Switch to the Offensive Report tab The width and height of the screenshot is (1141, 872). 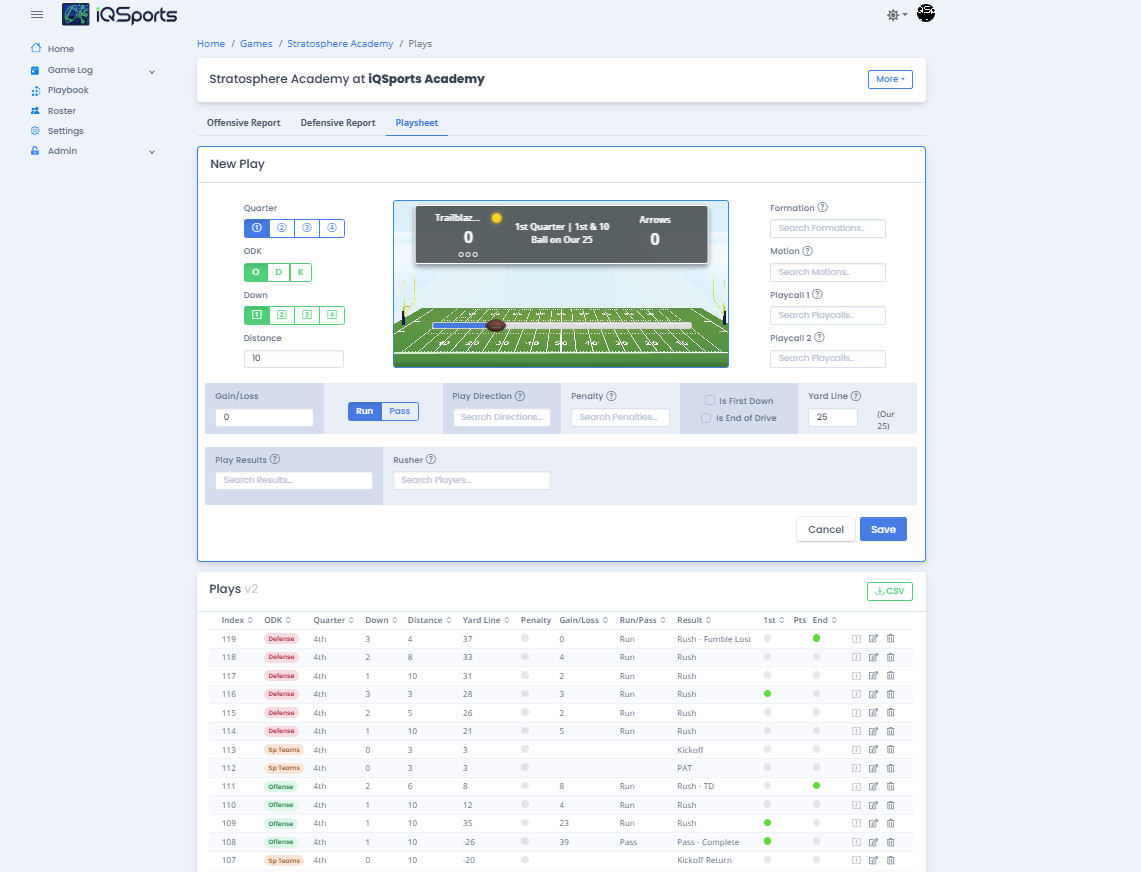click(x=243, y=123)
